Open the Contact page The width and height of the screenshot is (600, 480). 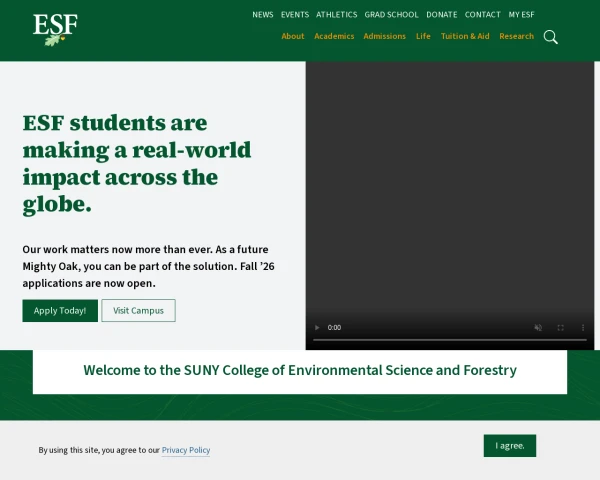483,15
